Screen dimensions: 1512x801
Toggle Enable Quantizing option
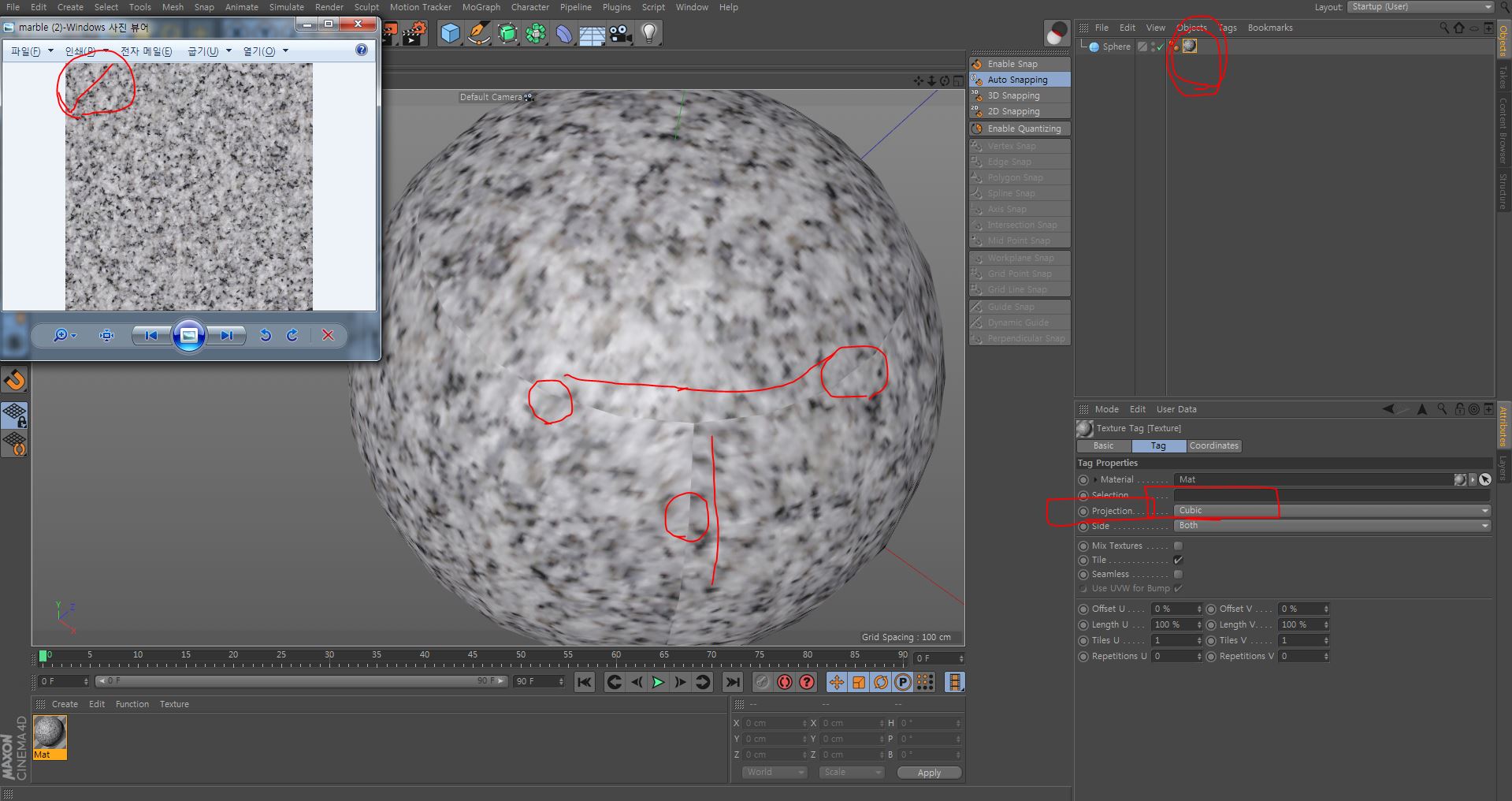pyautogui.click(x=1020, y=129)
